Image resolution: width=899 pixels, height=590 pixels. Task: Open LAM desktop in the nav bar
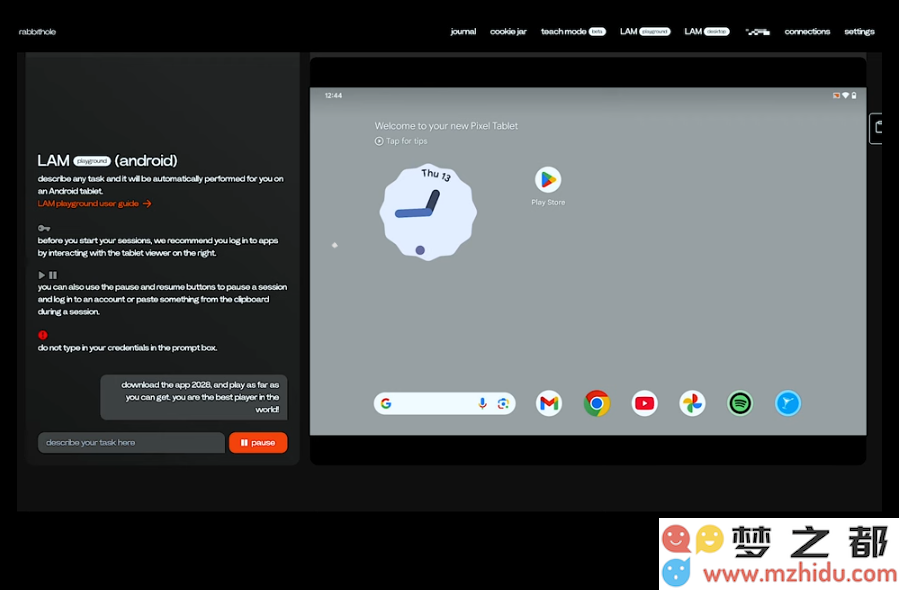coord(707,32)
